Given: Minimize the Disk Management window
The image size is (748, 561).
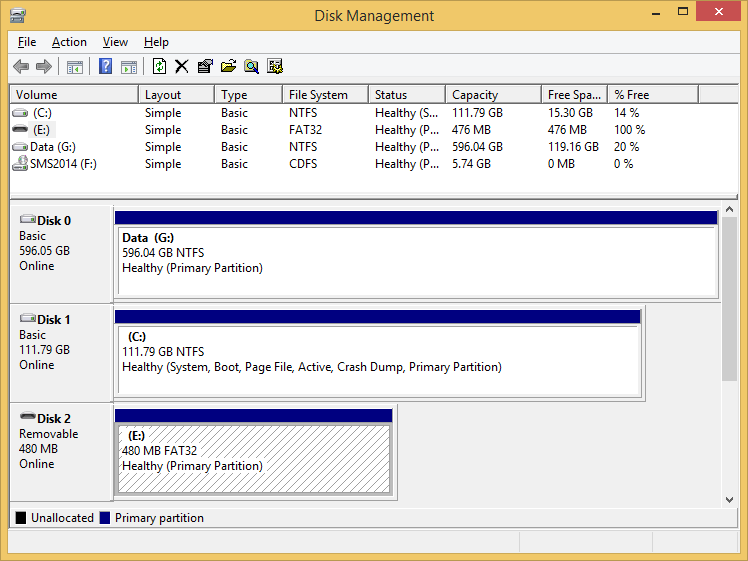Looking at the screenshot, I should coord(656,13).
